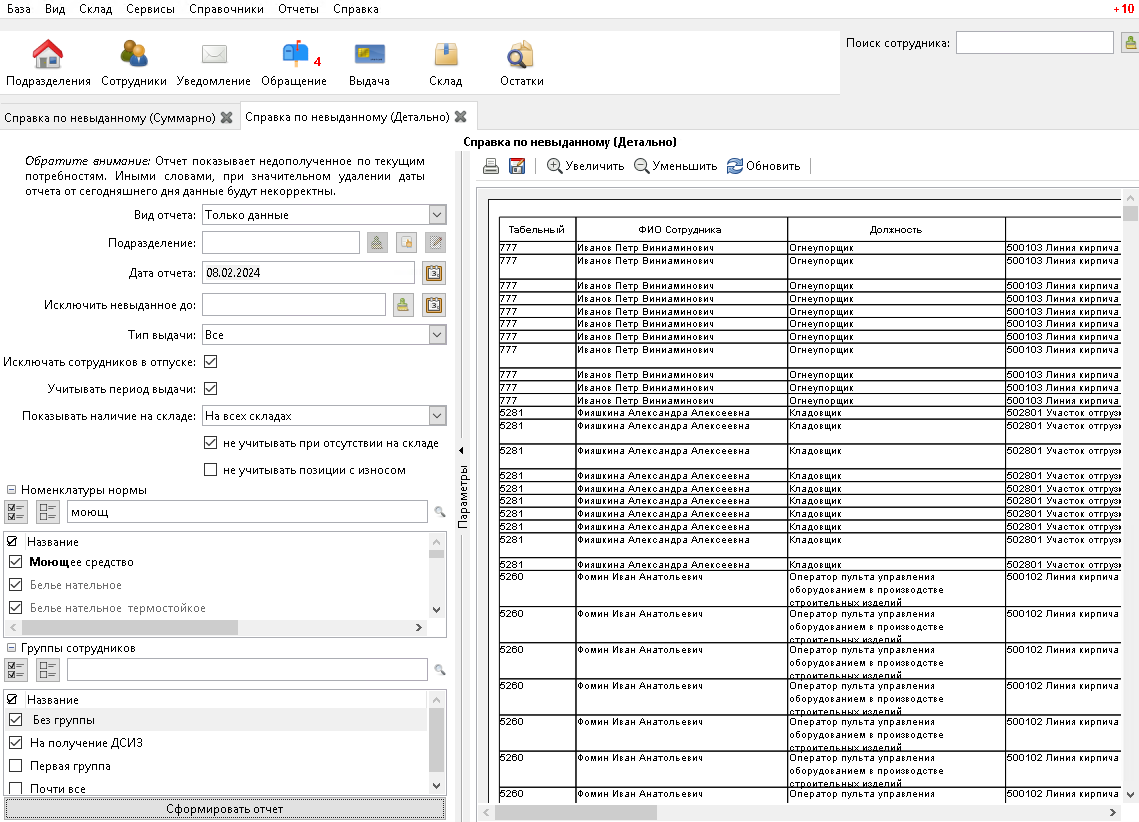The width and height of the screenshot is (1139, 822).
Task: Click the report horizontal scrollbar thumb
Action: pos(575,812)
